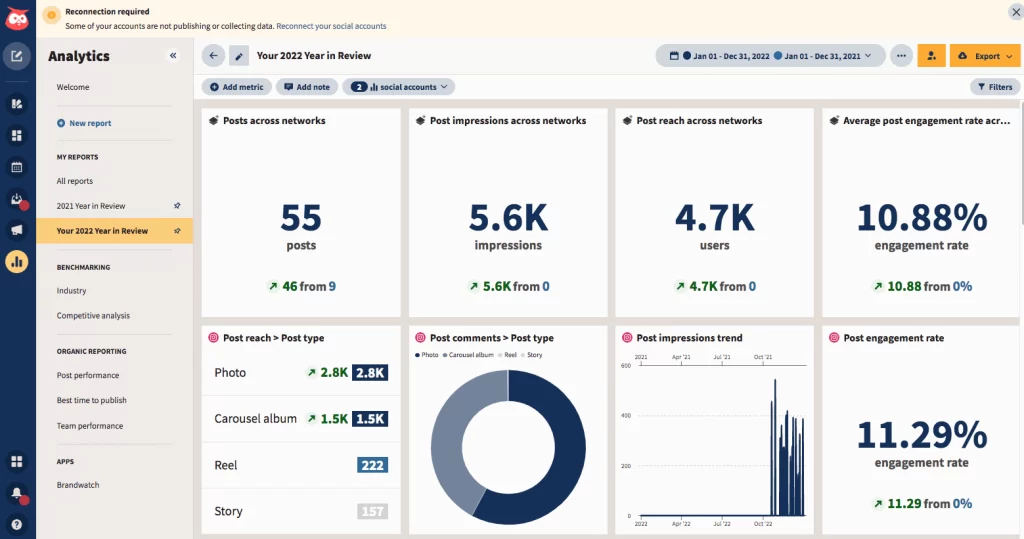Viewport: 1024px width, 539px height.
Task: Open the Compose pencil icon in left sidebar
Action: pos(17,56)
